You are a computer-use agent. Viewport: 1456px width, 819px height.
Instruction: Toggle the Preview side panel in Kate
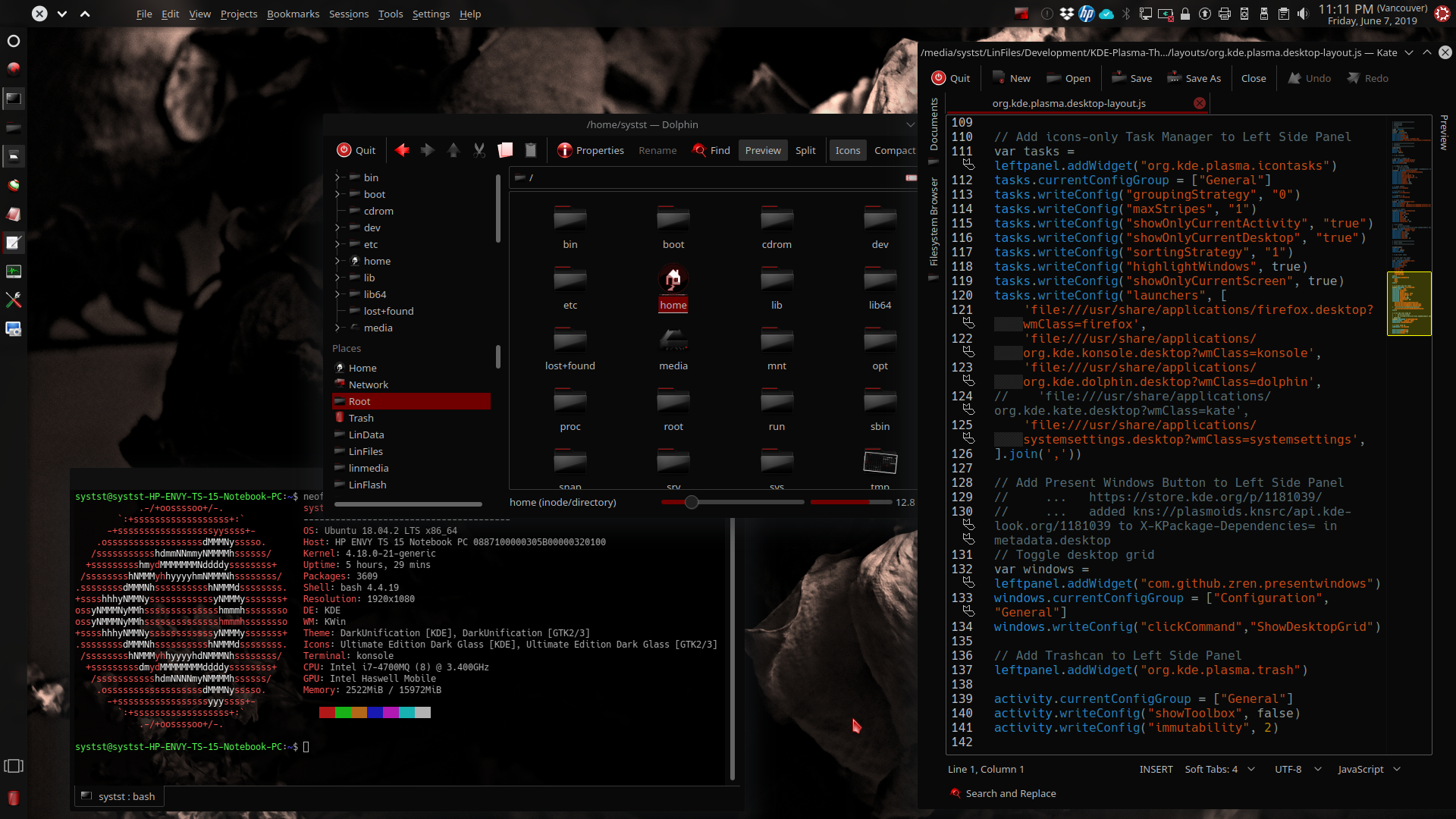pyautogui.click(x=1443, y=132)
